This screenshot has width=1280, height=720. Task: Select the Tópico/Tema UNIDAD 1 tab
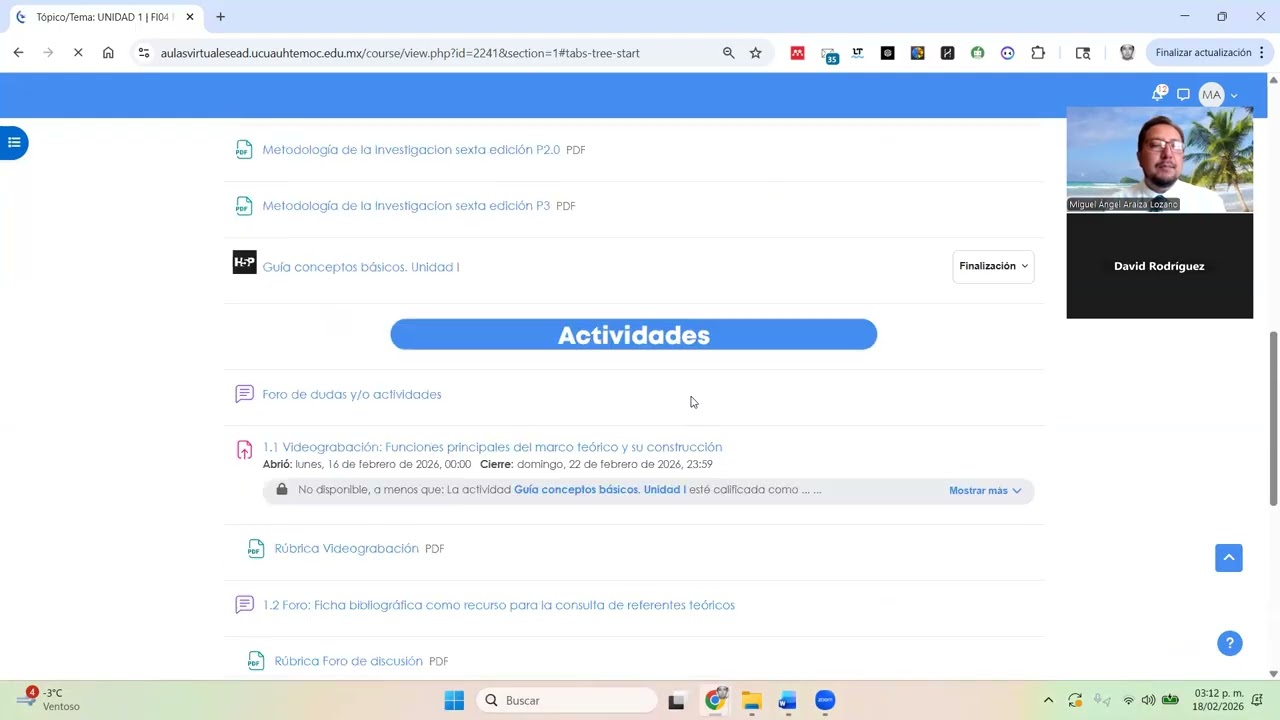click(x=103, y=17)
